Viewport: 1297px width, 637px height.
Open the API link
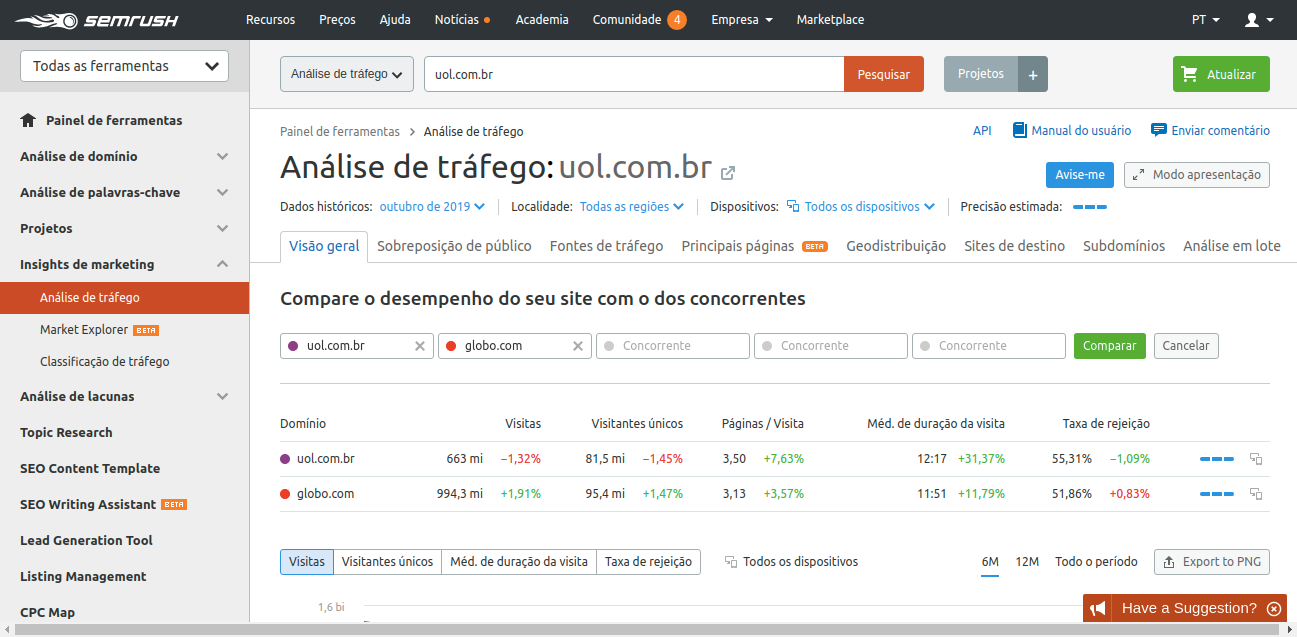pyautogui.click(x=982, y=131)
